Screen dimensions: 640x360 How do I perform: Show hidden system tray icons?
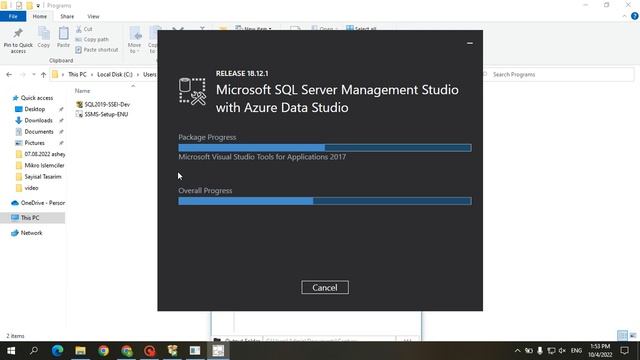point(518,351)
